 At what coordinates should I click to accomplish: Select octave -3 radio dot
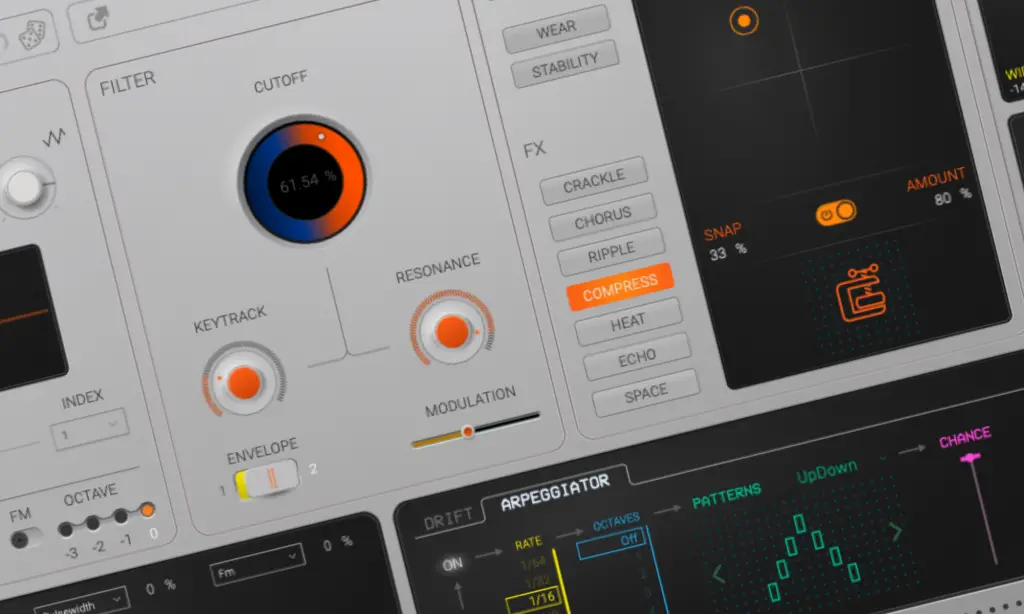pyautogui.click(x=65, y=530)
